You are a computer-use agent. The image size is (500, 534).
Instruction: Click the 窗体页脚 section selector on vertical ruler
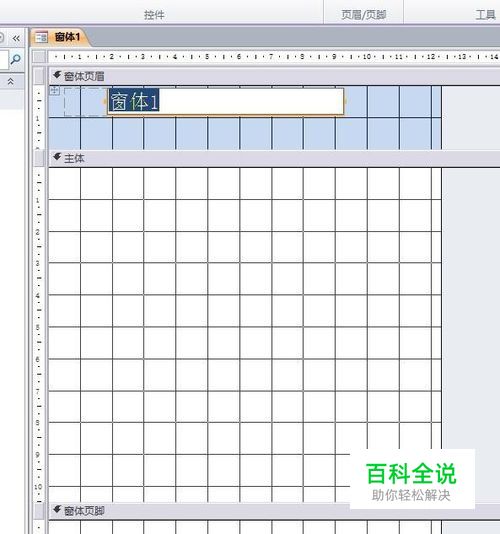[39, 511]
